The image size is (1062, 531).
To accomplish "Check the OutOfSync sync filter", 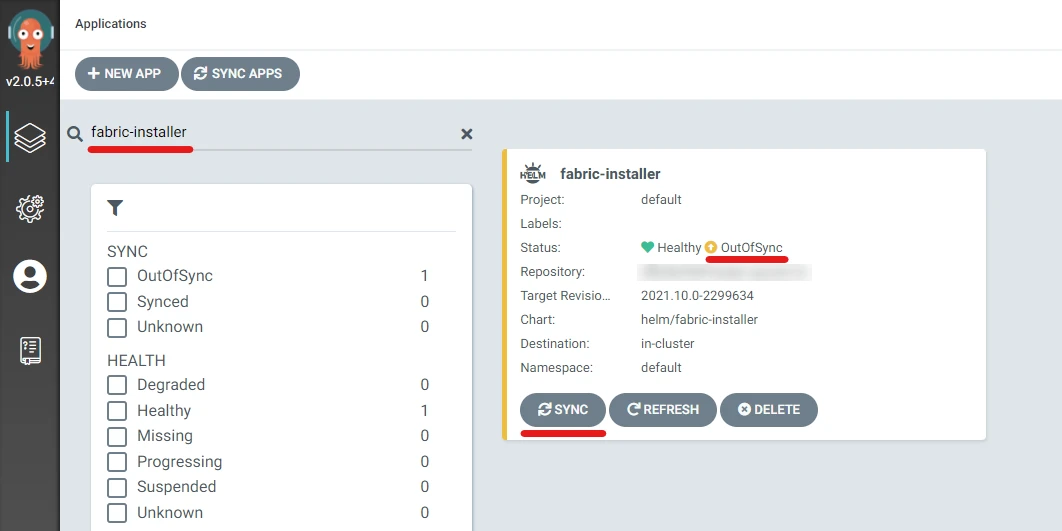I will pyautogui.click(x=117, y=276).
